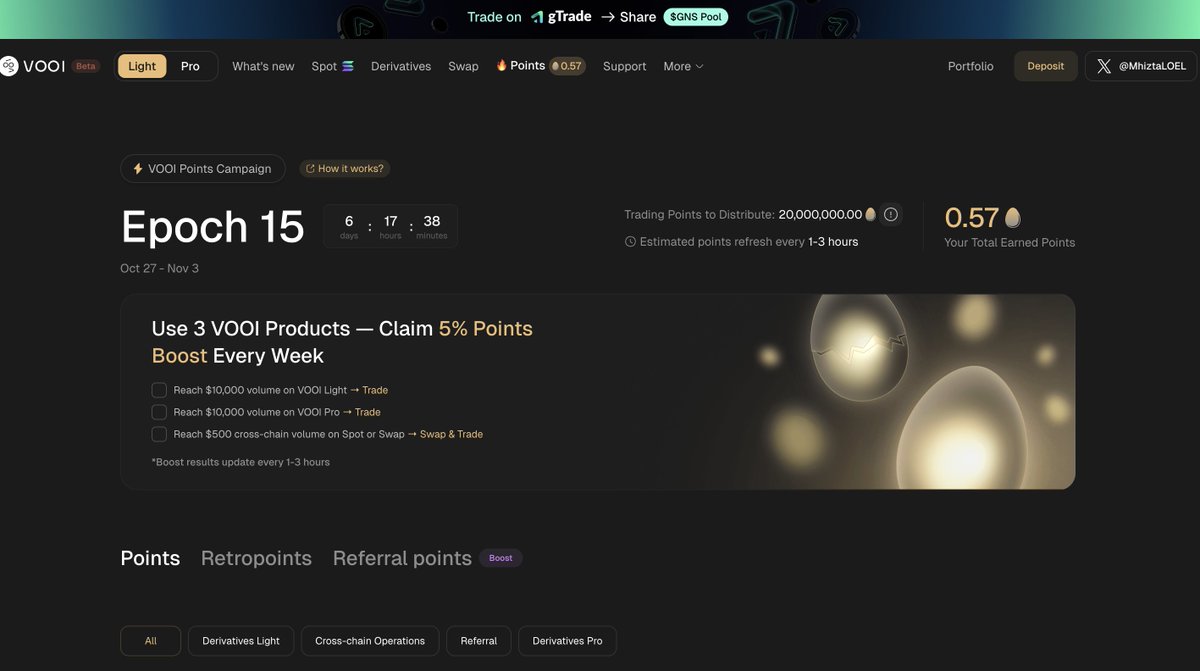Viewport: 1200px width, 671px height.
Task: Click the info icon beside 20,000,000.00
Action: tap(891, 214)
